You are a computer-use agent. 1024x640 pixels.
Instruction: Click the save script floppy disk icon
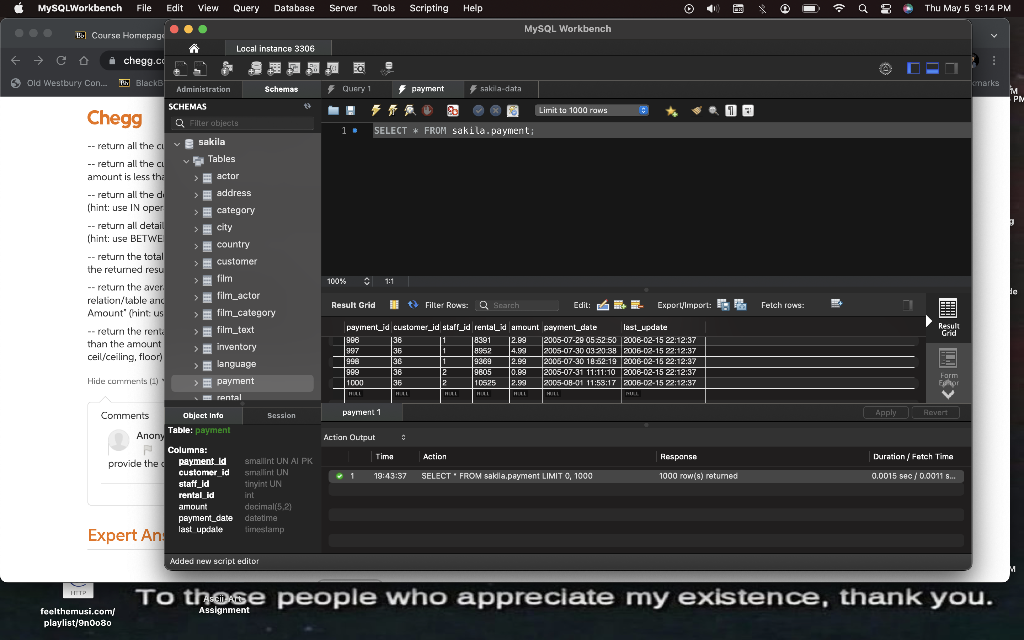(350, 111)
